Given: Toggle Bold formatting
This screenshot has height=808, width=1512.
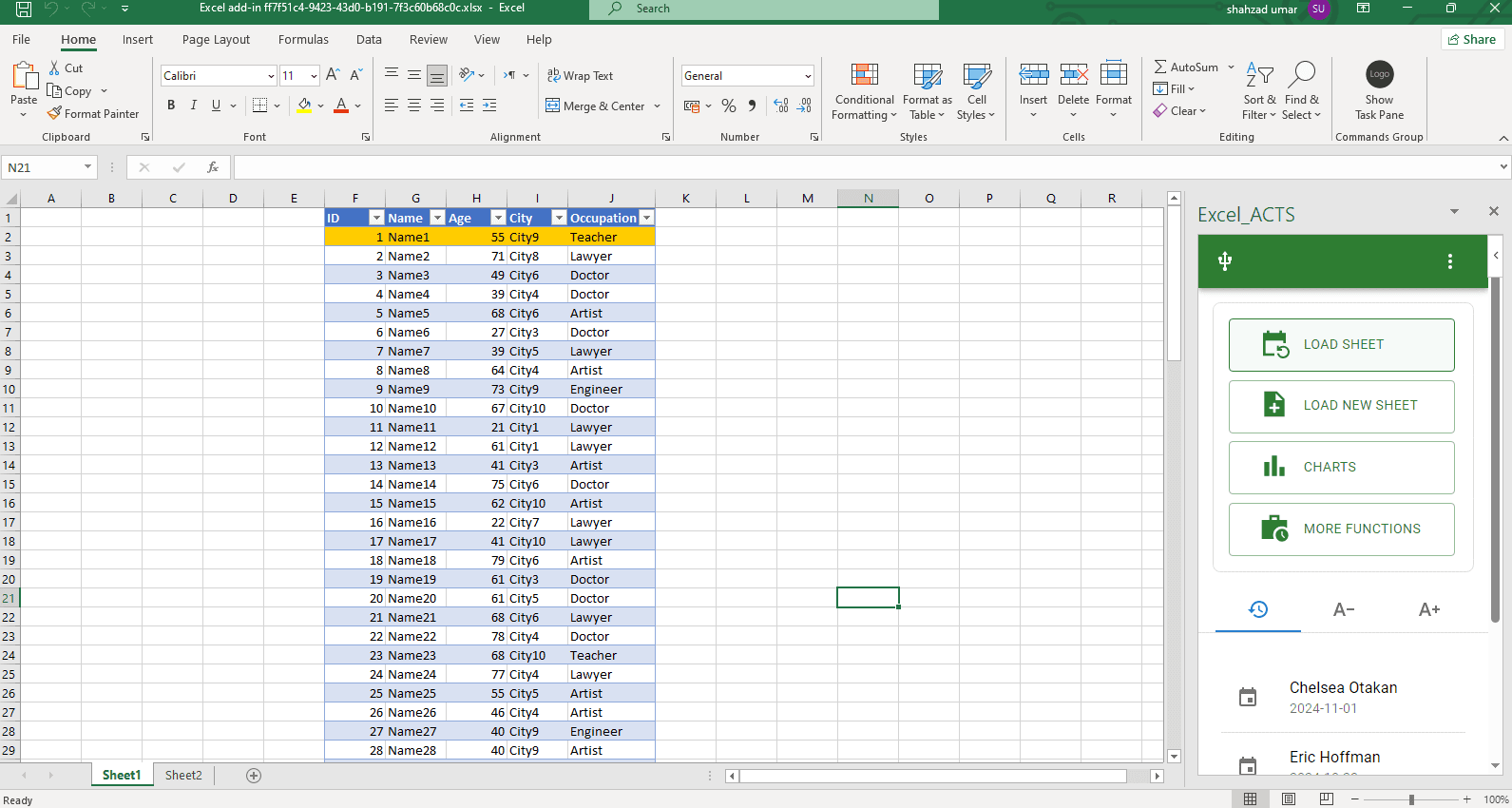Looking at the screenshot, I should 171,106.
